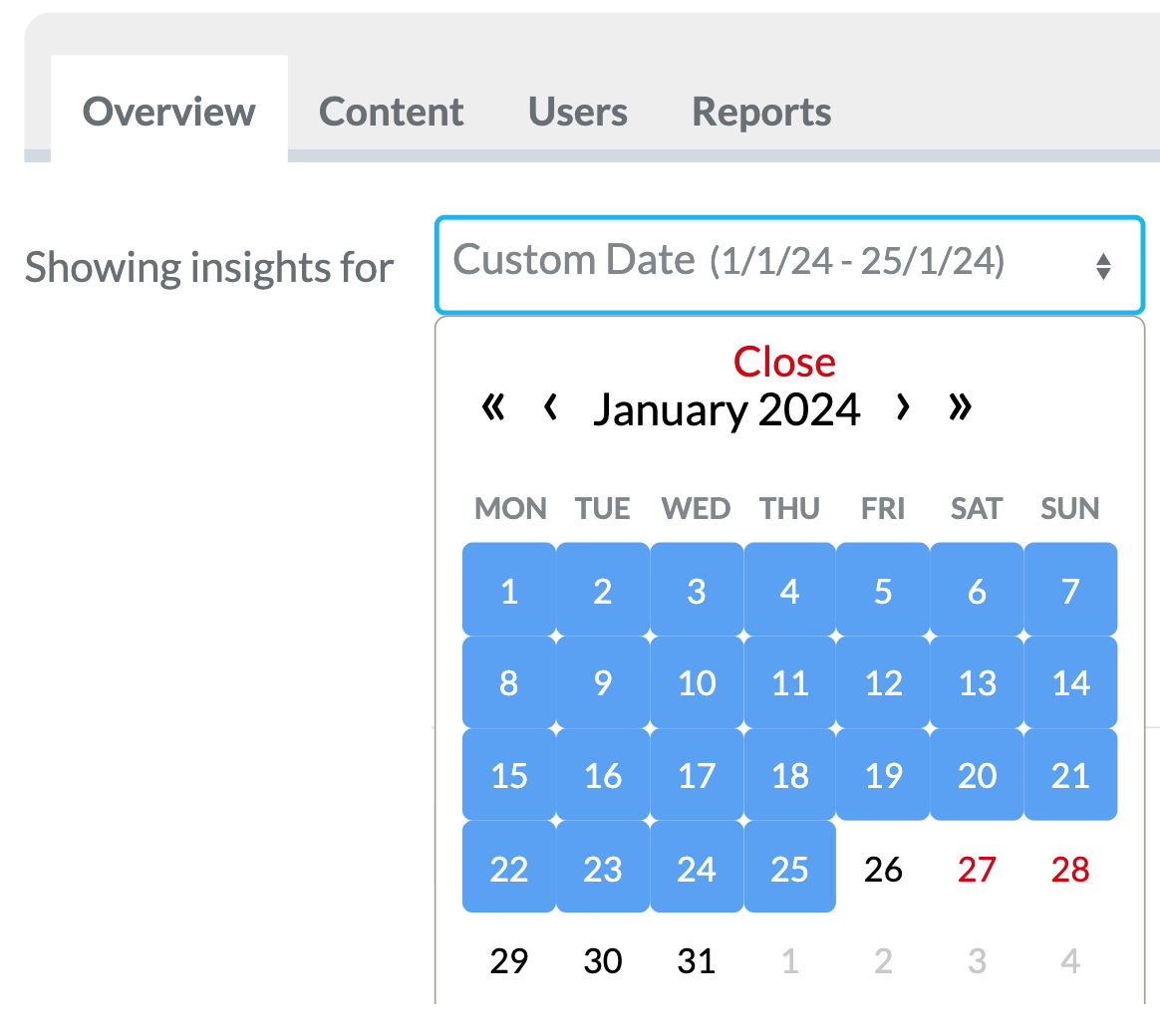Choose Friday January 26
Image resolution: width=1160 pixels, height=1036 pixels.
883,869
